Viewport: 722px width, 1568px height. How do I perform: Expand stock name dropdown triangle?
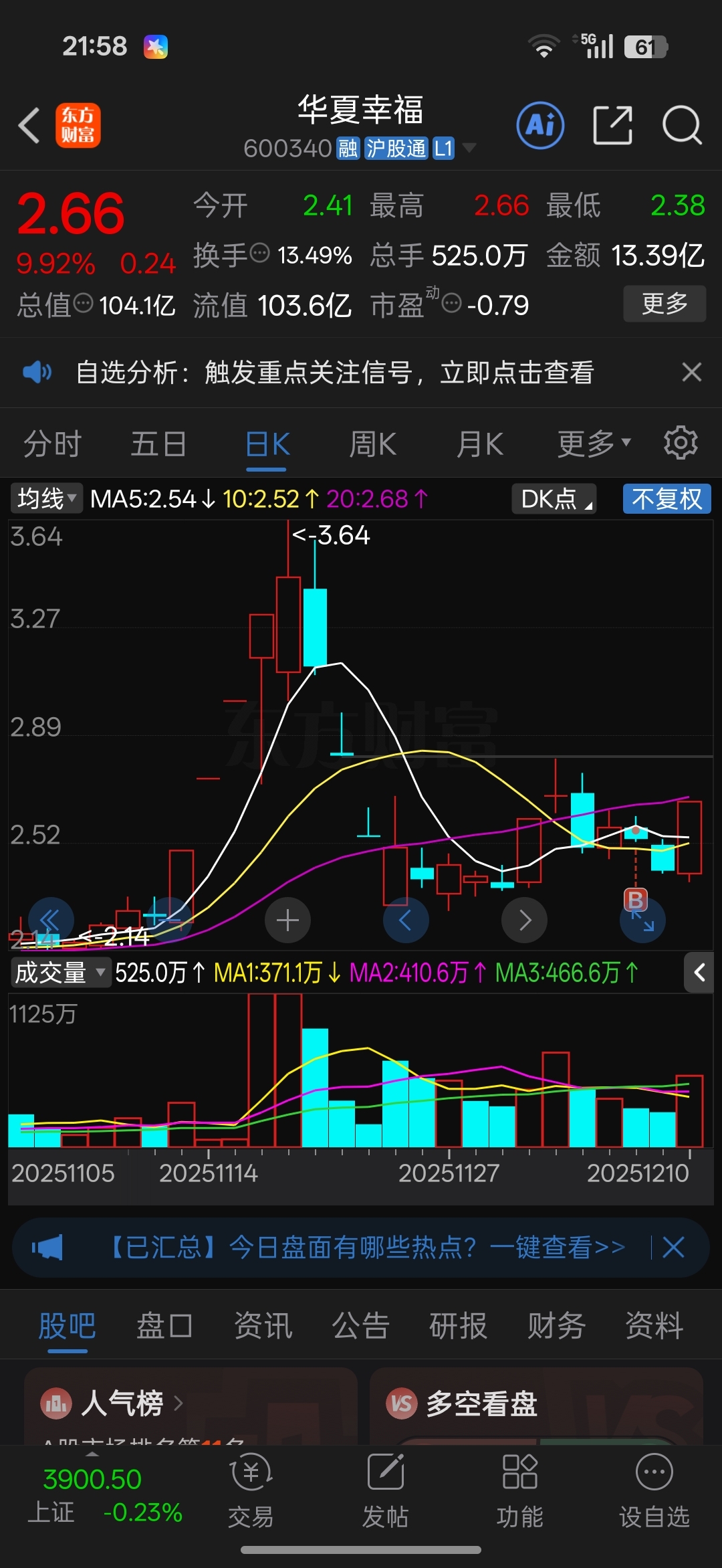click(x=470, y=147)
